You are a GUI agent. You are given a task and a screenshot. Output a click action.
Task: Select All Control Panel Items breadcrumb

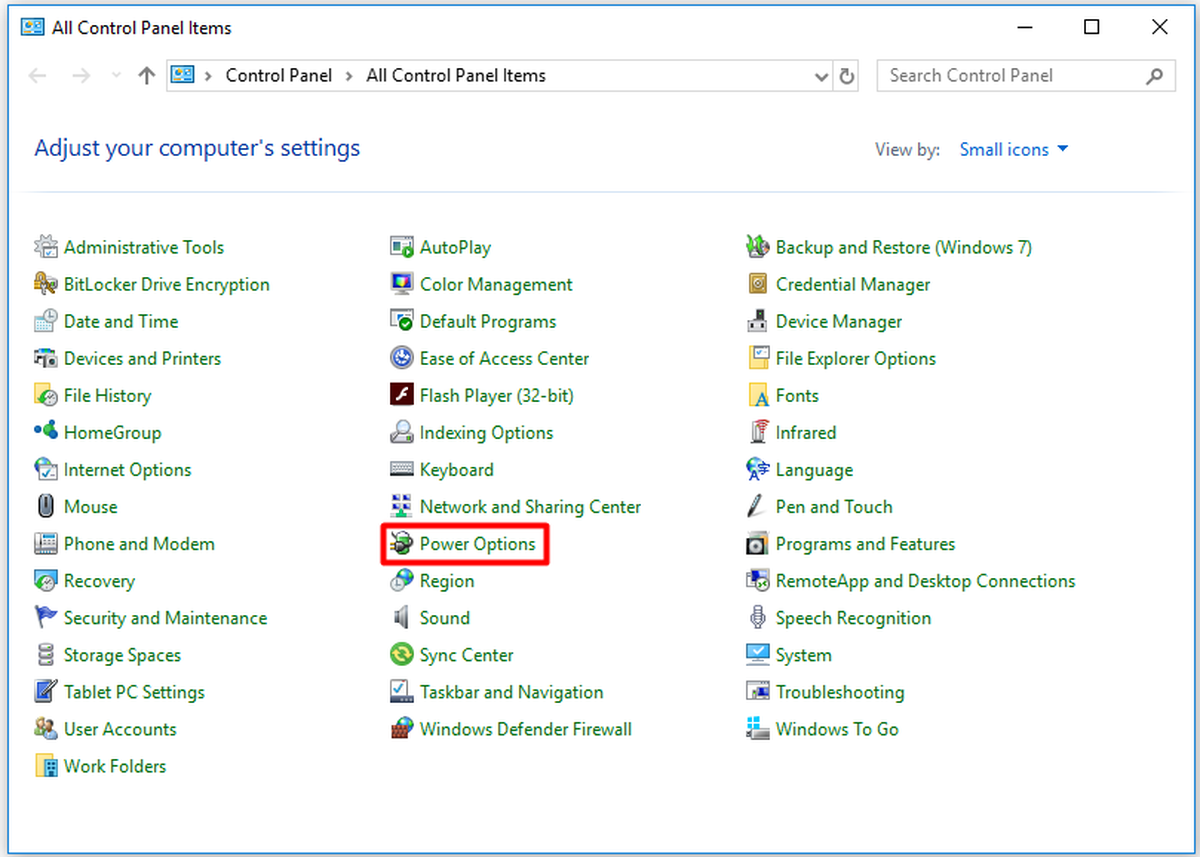pos(456,76)
